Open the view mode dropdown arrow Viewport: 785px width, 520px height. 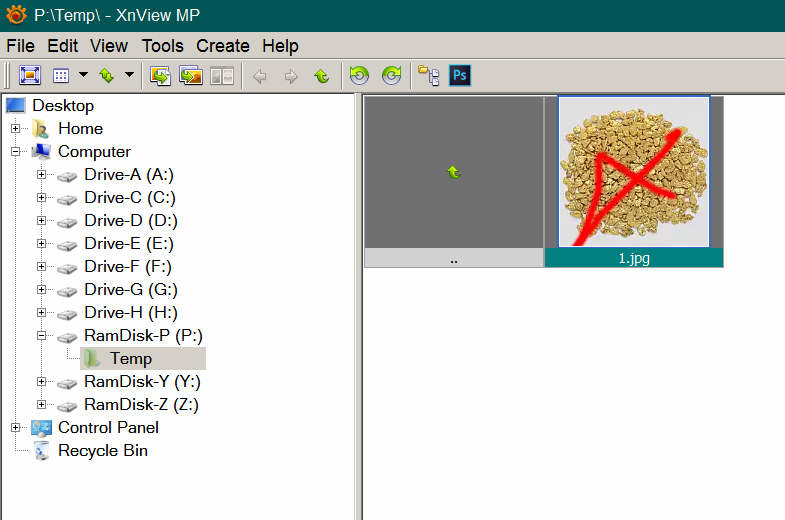tap(83, 75)
